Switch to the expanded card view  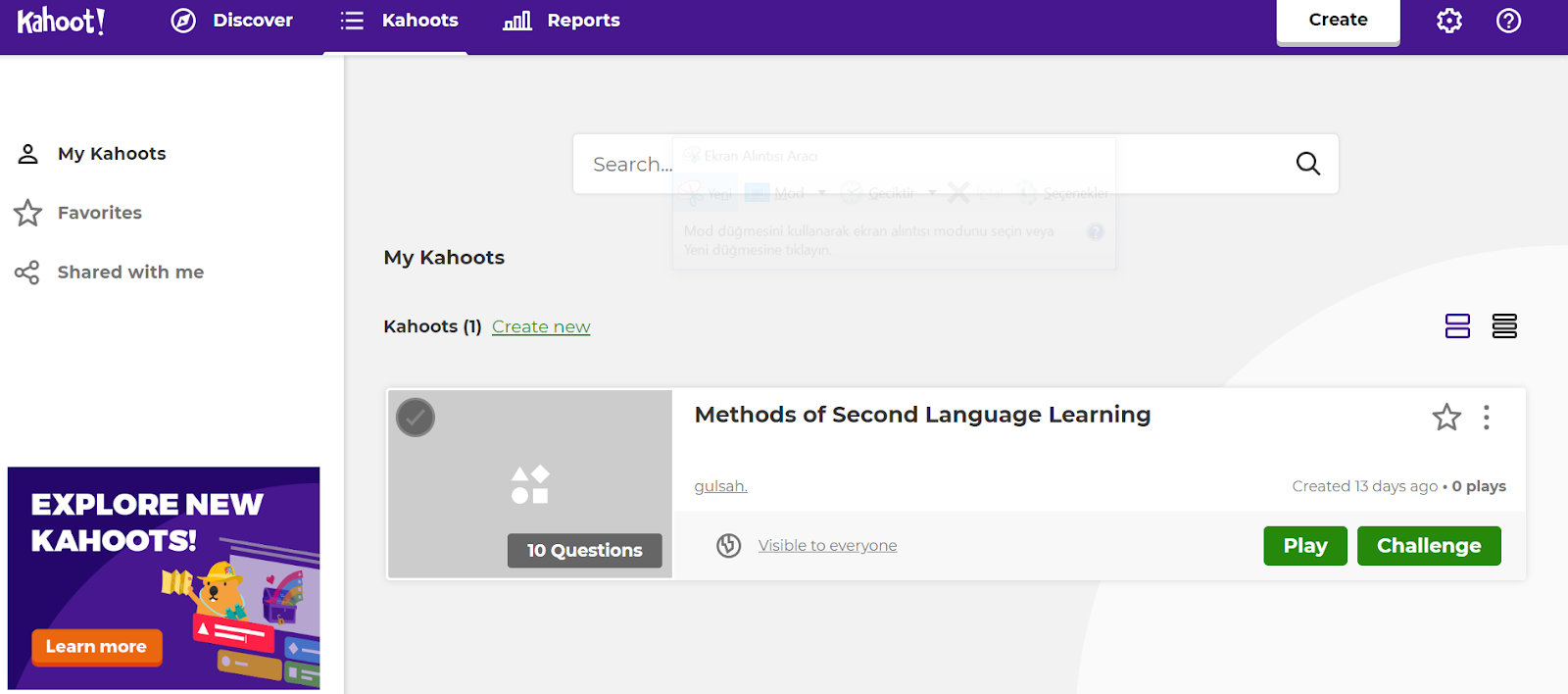point(1458,326)
